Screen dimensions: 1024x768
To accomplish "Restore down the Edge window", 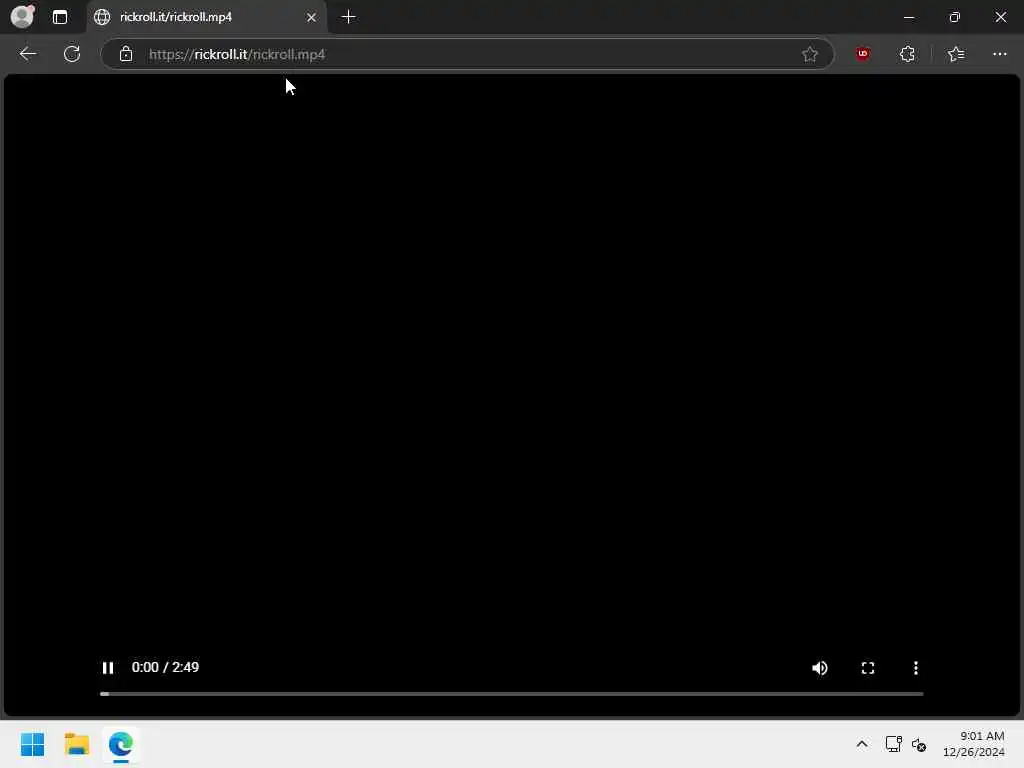I will (955, 17).
